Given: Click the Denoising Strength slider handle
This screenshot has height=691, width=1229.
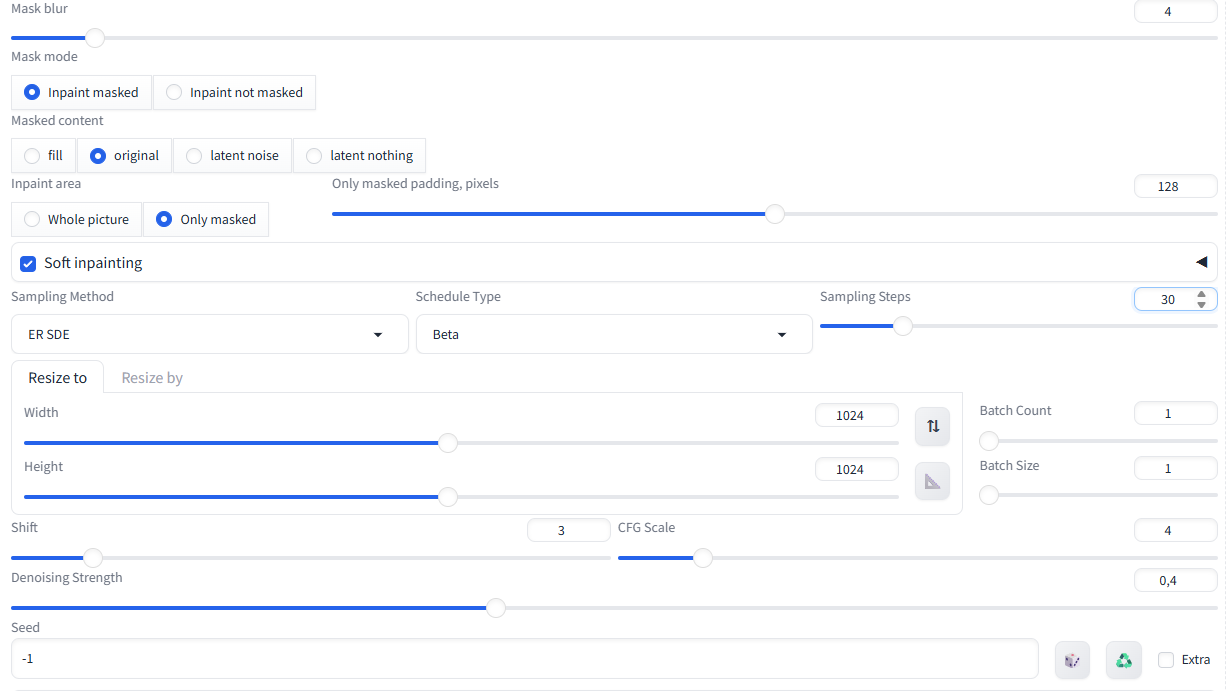Looking at the screenshot, I should pos(495,607).
